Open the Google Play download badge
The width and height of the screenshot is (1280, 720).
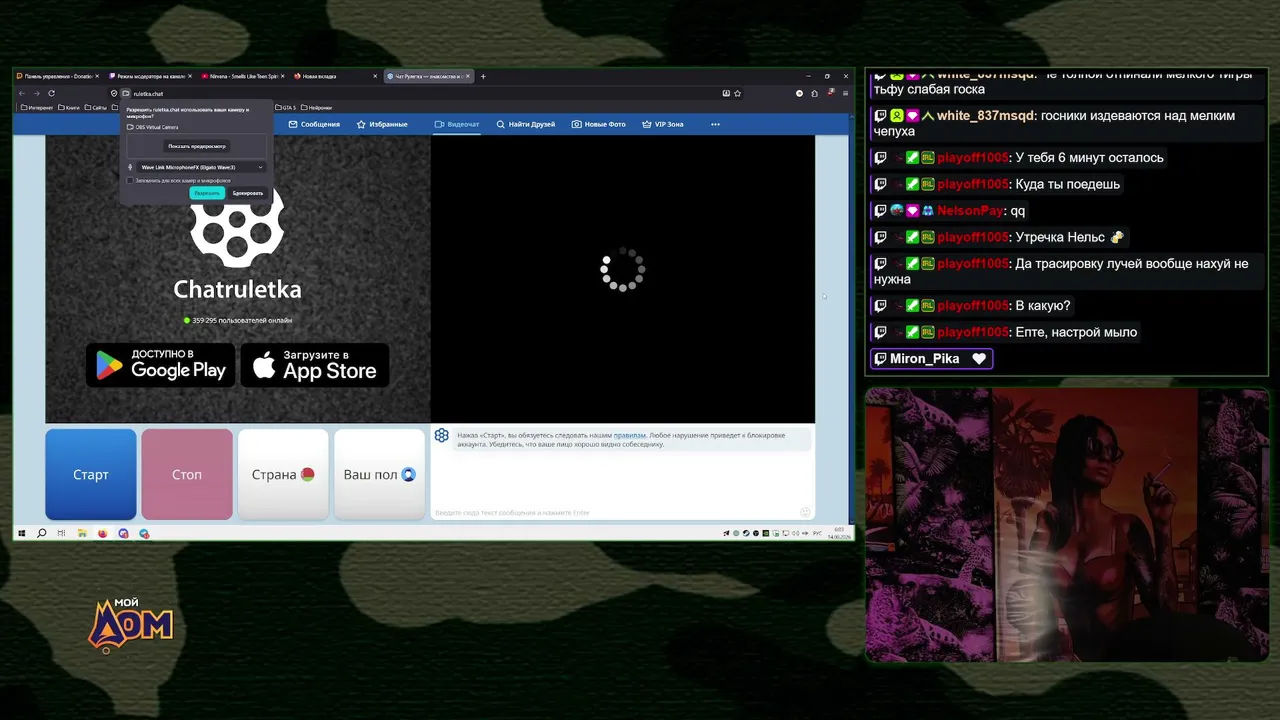(x=161, y=365)
